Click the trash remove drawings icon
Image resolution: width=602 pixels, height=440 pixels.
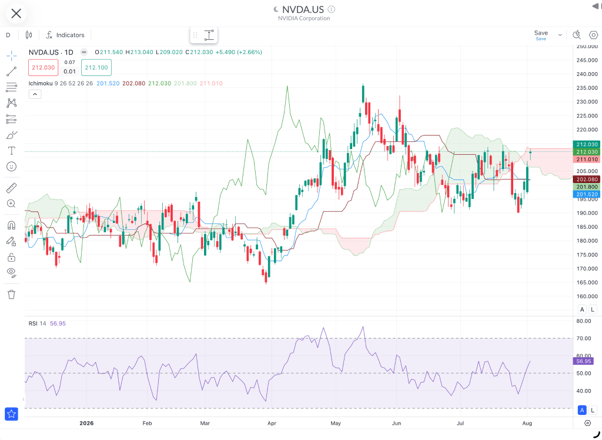(x=12, y=294)
